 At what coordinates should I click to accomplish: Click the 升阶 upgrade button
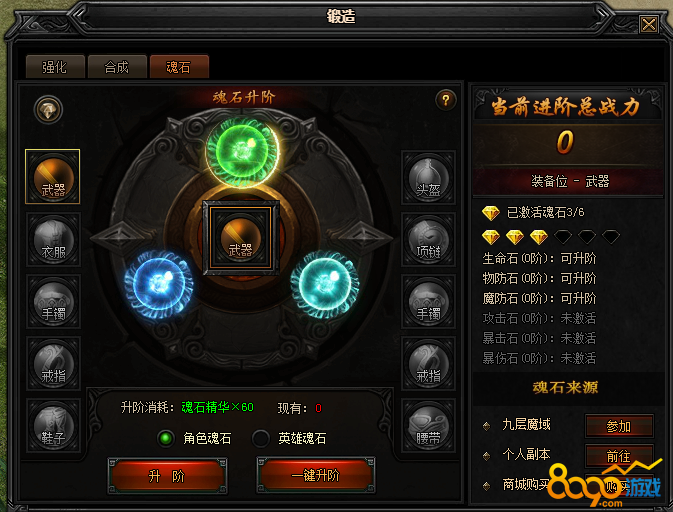pos(167,476)
